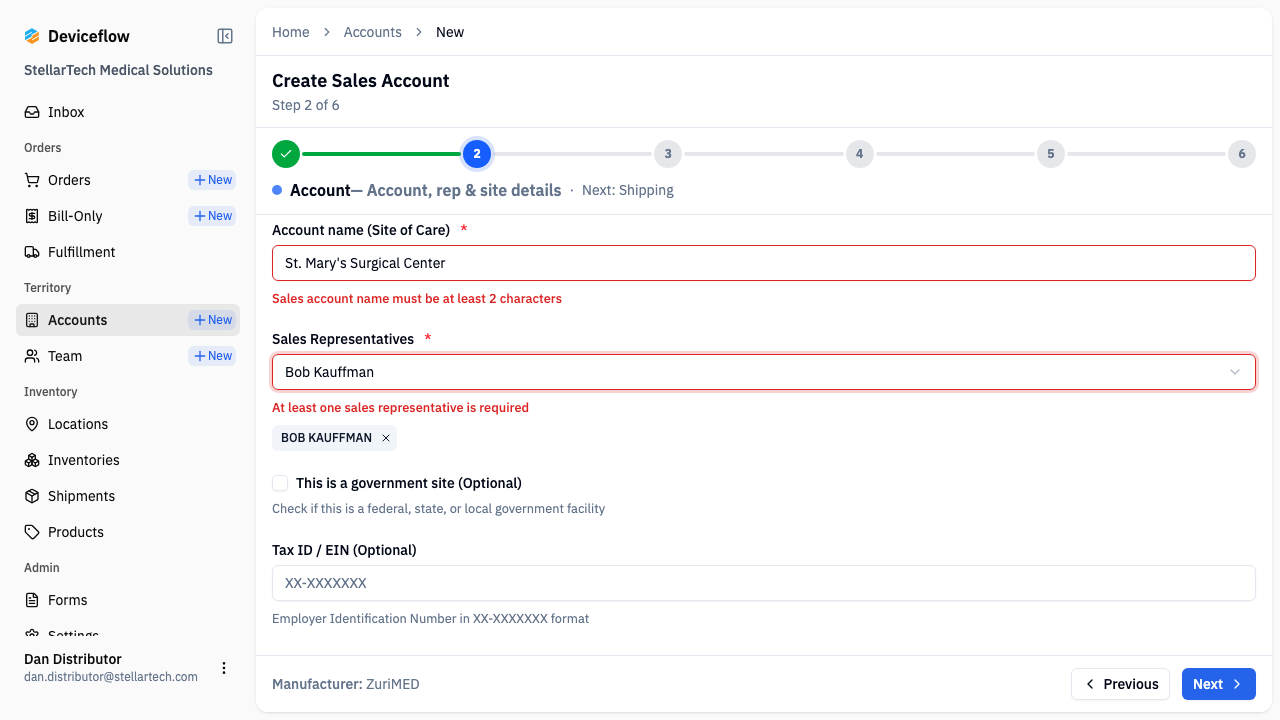Image resolution: width=1280 pixels, height=720 pixels.
Task: Click the Bill-Only receipt icon
Action: point(32,216)
